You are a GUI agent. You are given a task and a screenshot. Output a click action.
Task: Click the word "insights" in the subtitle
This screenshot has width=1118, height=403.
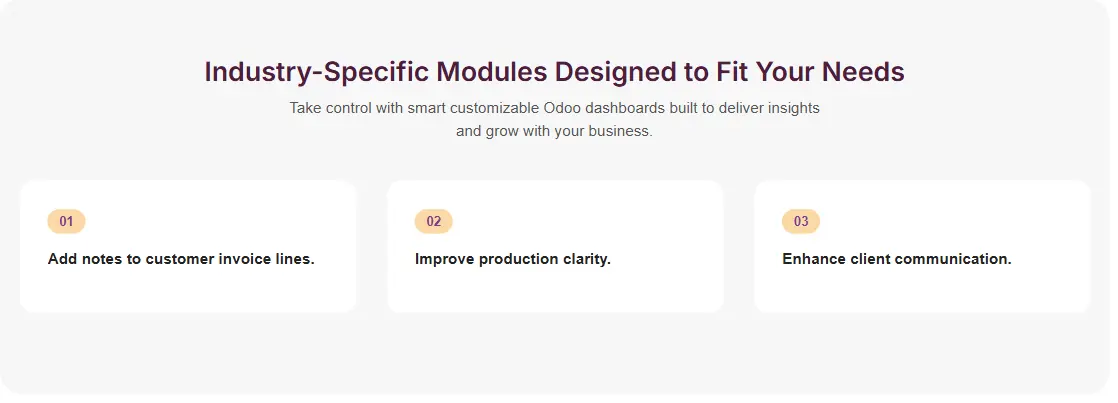[790, 108]
